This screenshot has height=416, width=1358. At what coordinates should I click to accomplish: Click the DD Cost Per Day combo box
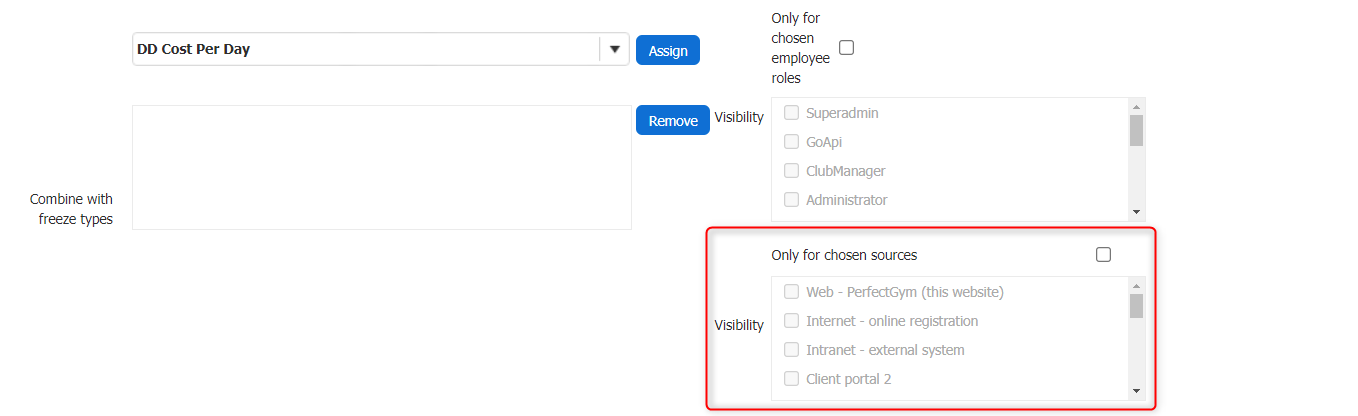pos(366,49)
